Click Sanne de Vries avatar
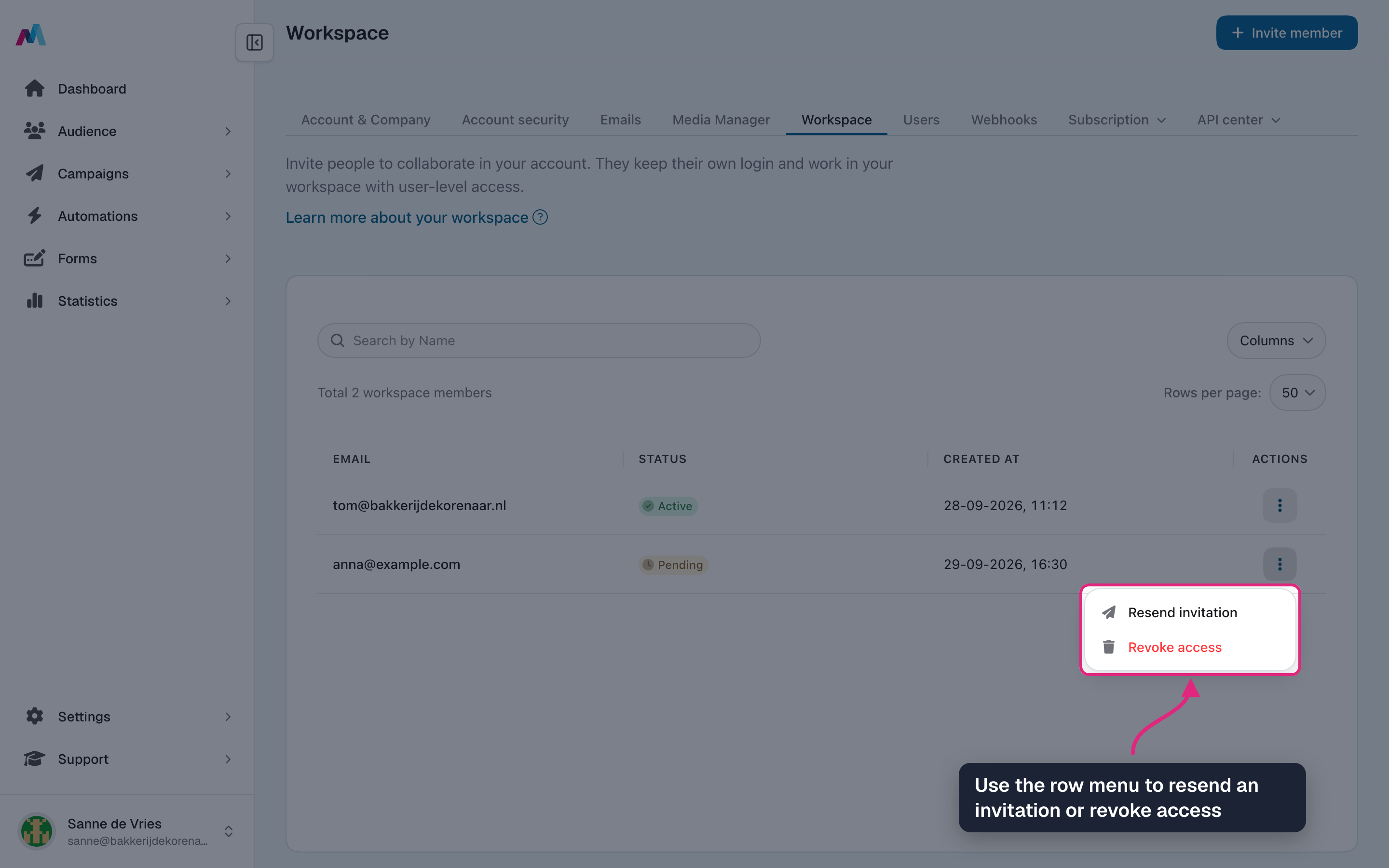Image resolution: width=1389 pixels, height=868 pixels. (37, 831)
